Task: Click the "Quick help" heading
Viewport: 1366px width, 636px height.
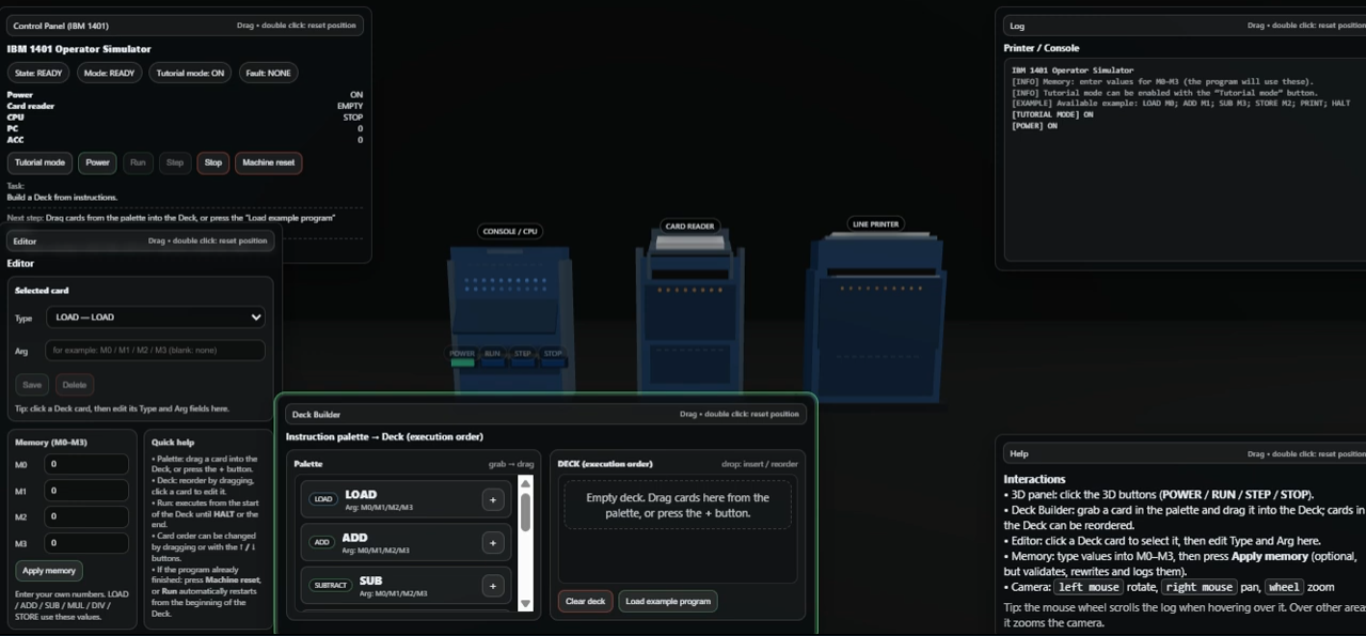Action: point(173,442)
